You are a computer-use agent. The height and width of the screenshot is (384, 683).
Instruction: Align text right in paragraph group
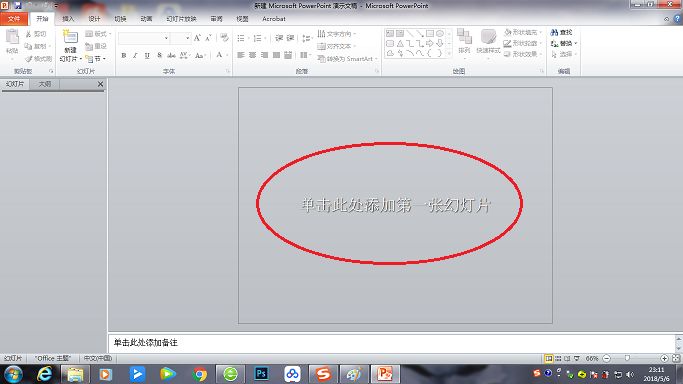click(264, 55)
